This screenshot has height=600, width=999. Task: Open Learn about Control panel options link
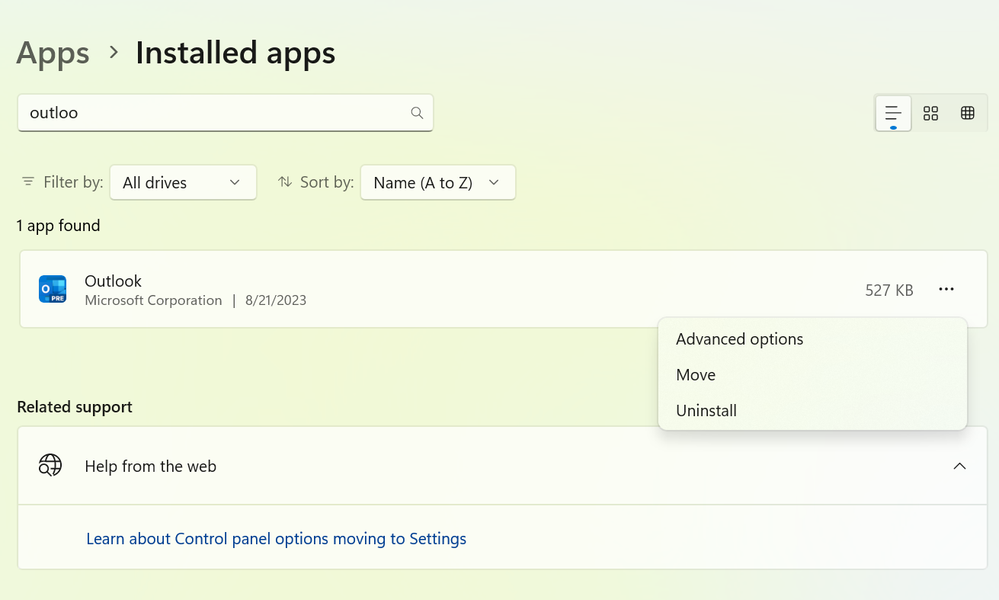(x=276, y=539)
